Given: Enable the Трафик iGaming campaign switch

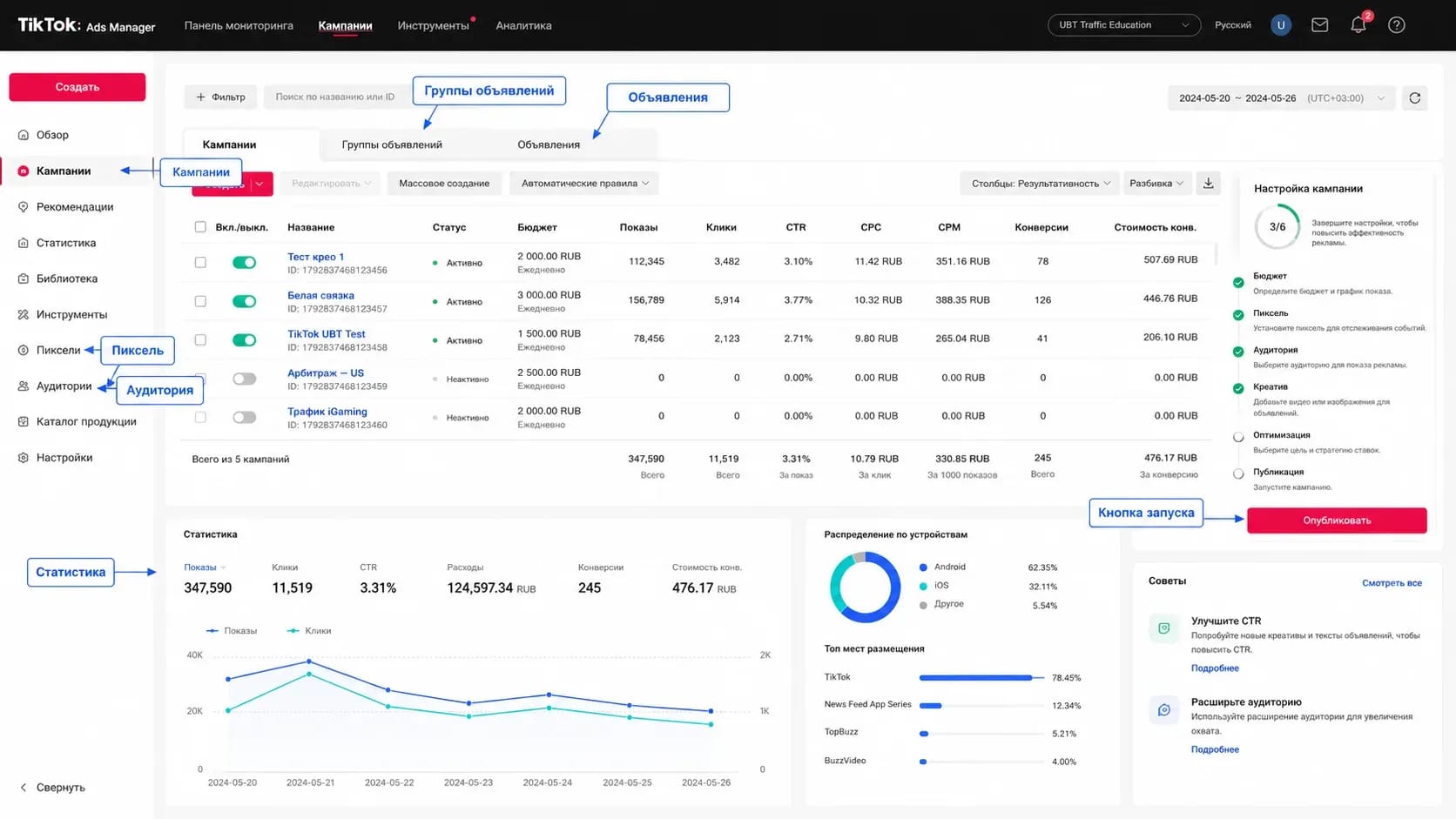Looking at the screenshot, I should click(244, 417).
